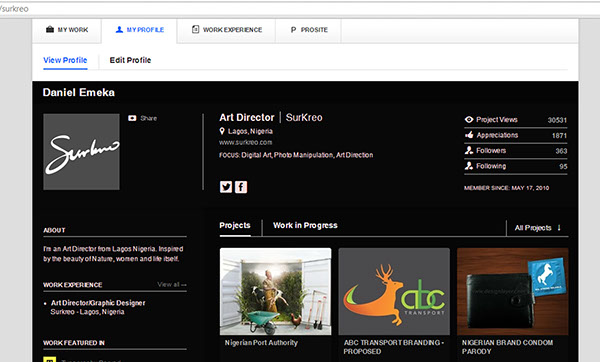Switch to Work in Progress tab

[305, 225]
